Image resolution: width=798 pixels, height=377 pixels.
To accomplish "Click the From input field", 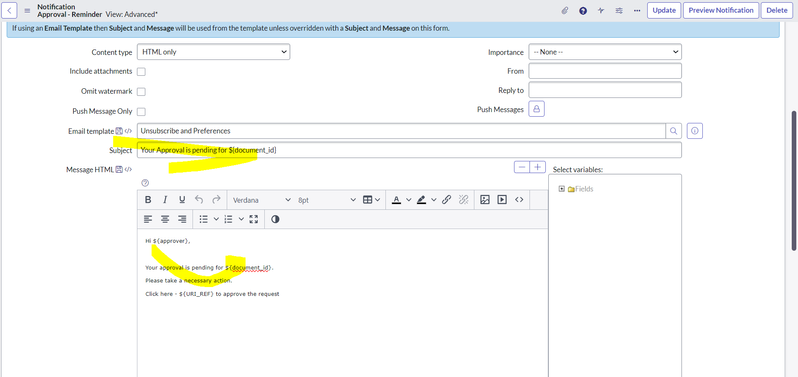I will [x=605, y=71].
